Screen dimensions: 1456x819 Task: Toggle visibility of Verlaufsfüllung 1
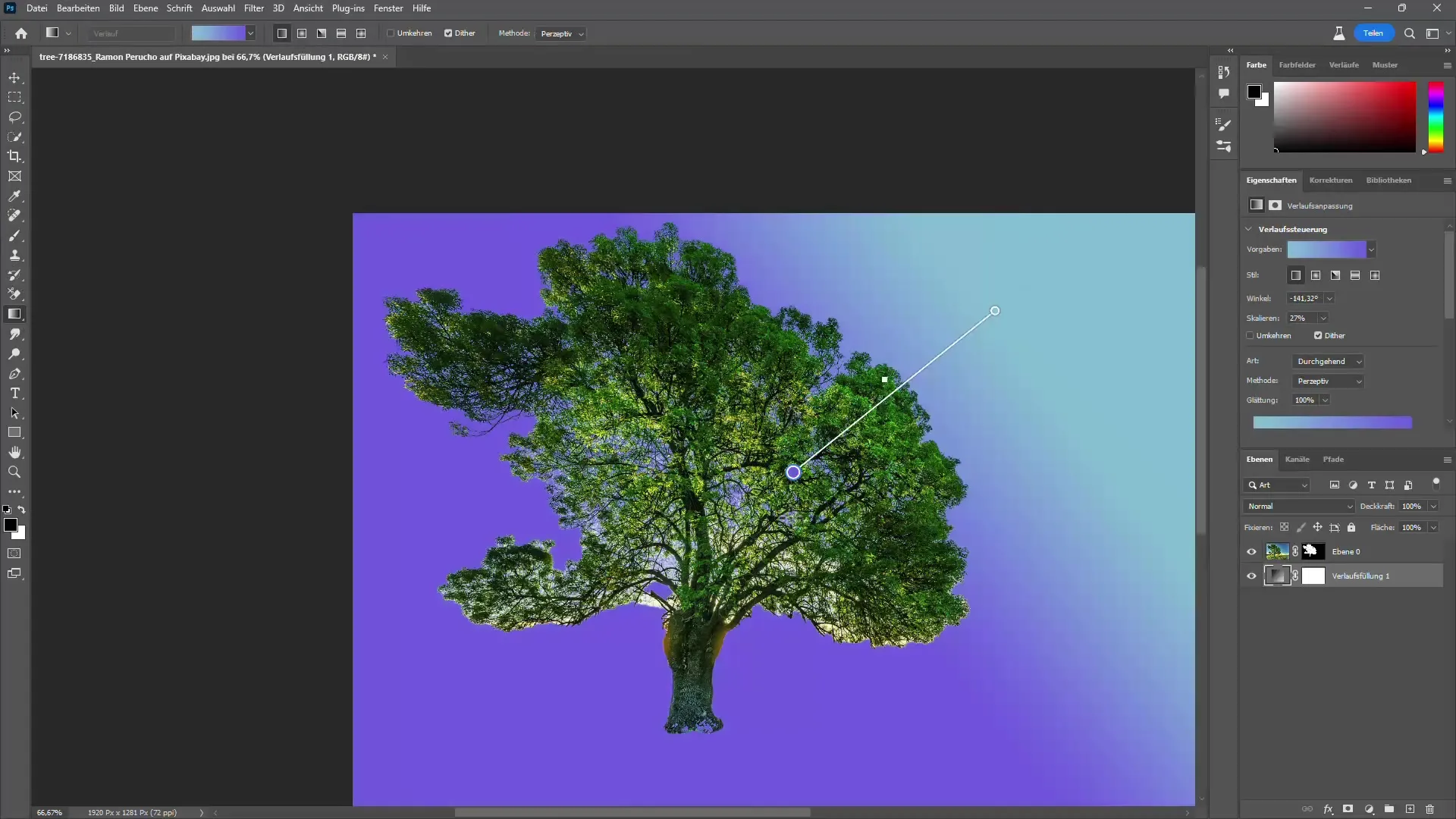(x=1252, y=575)
